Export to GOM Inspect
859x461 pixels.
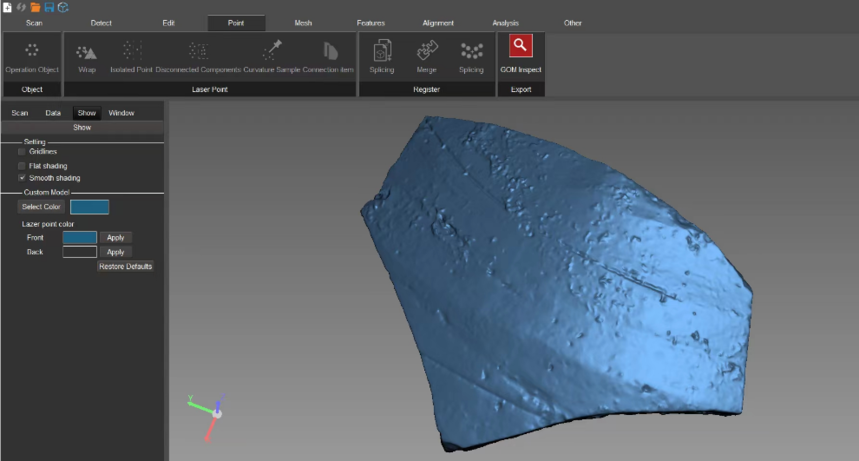tap(520, 55)
